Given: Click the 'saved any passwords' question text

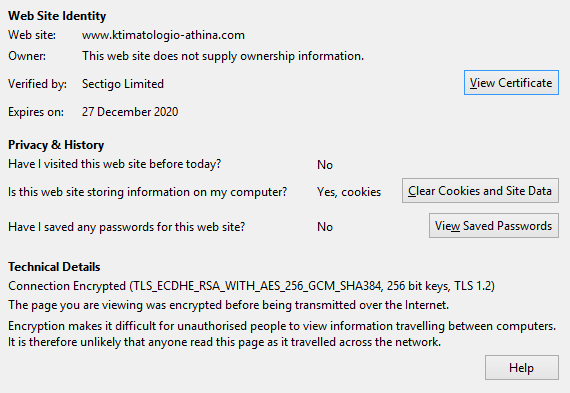Looking at the screenshot, I should 127,227.
